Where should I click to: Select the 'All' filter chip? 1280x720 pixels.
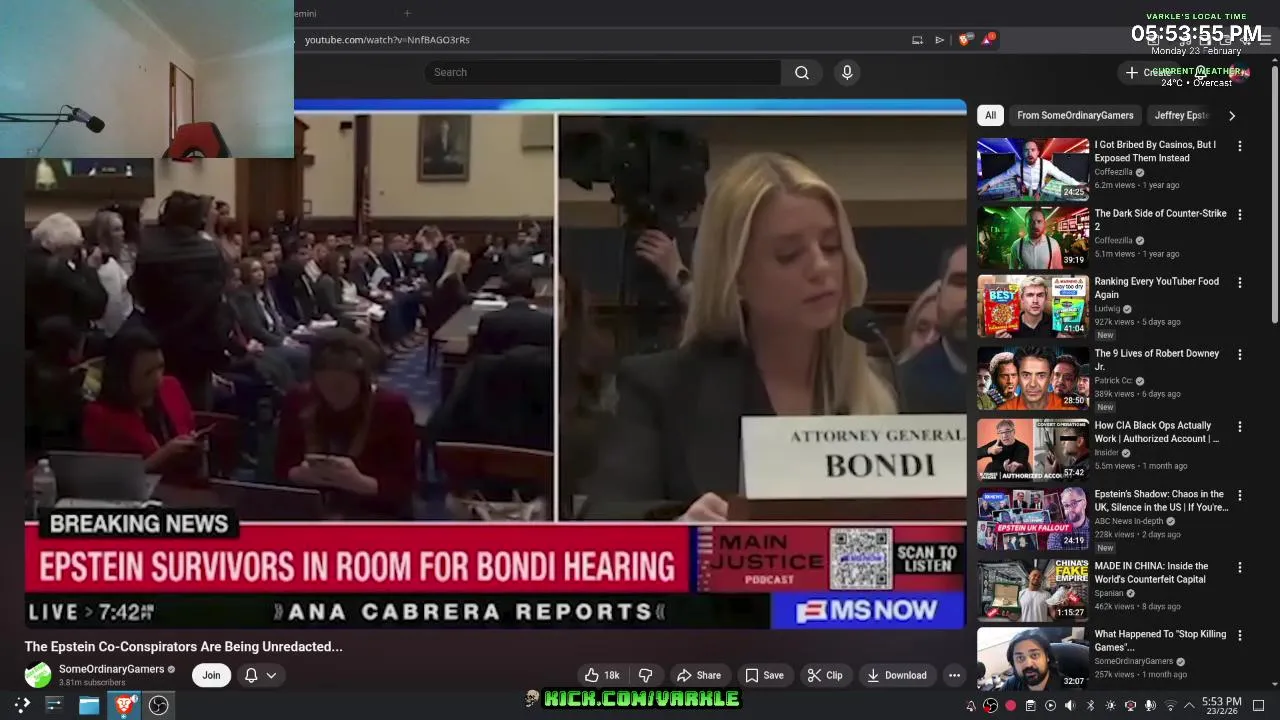click(990, 115)
